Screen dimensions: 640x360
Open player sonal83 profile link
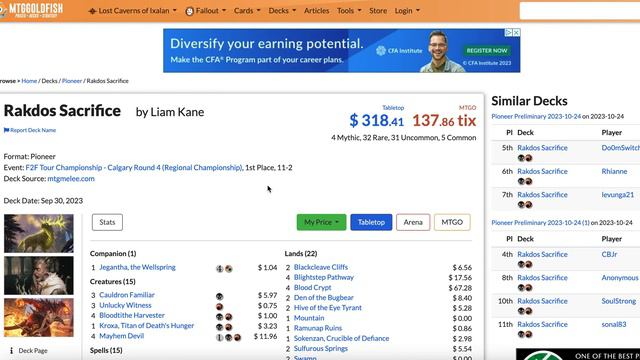click(x=614, y=324)
